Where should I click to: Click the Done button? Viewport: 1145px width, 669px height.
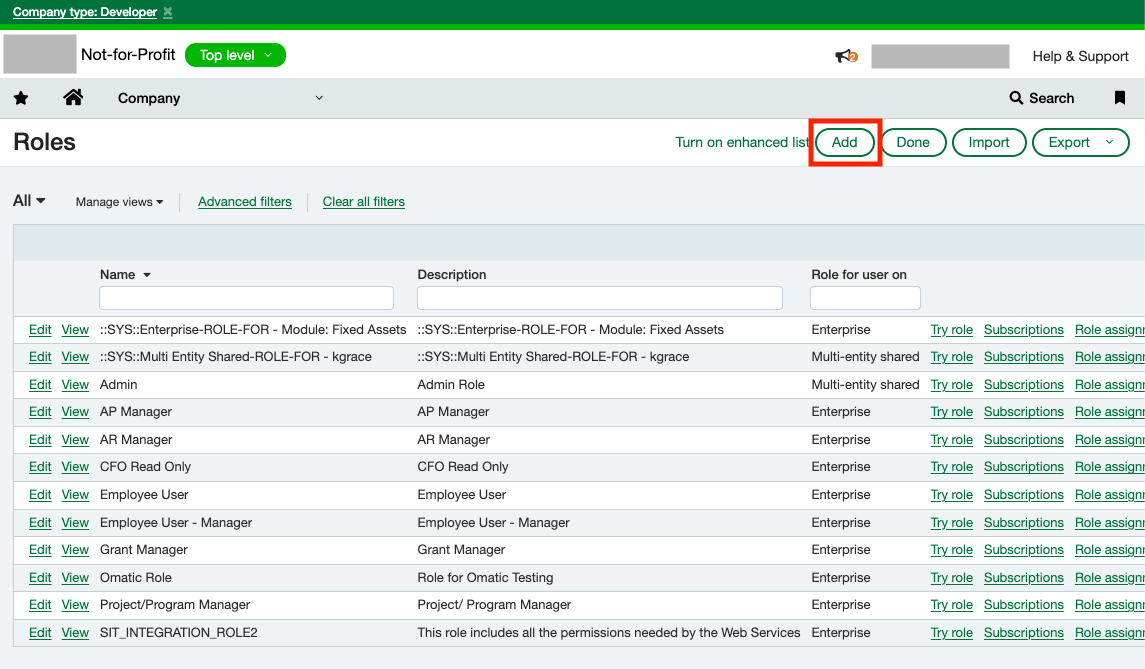click(x=913, y=142)
